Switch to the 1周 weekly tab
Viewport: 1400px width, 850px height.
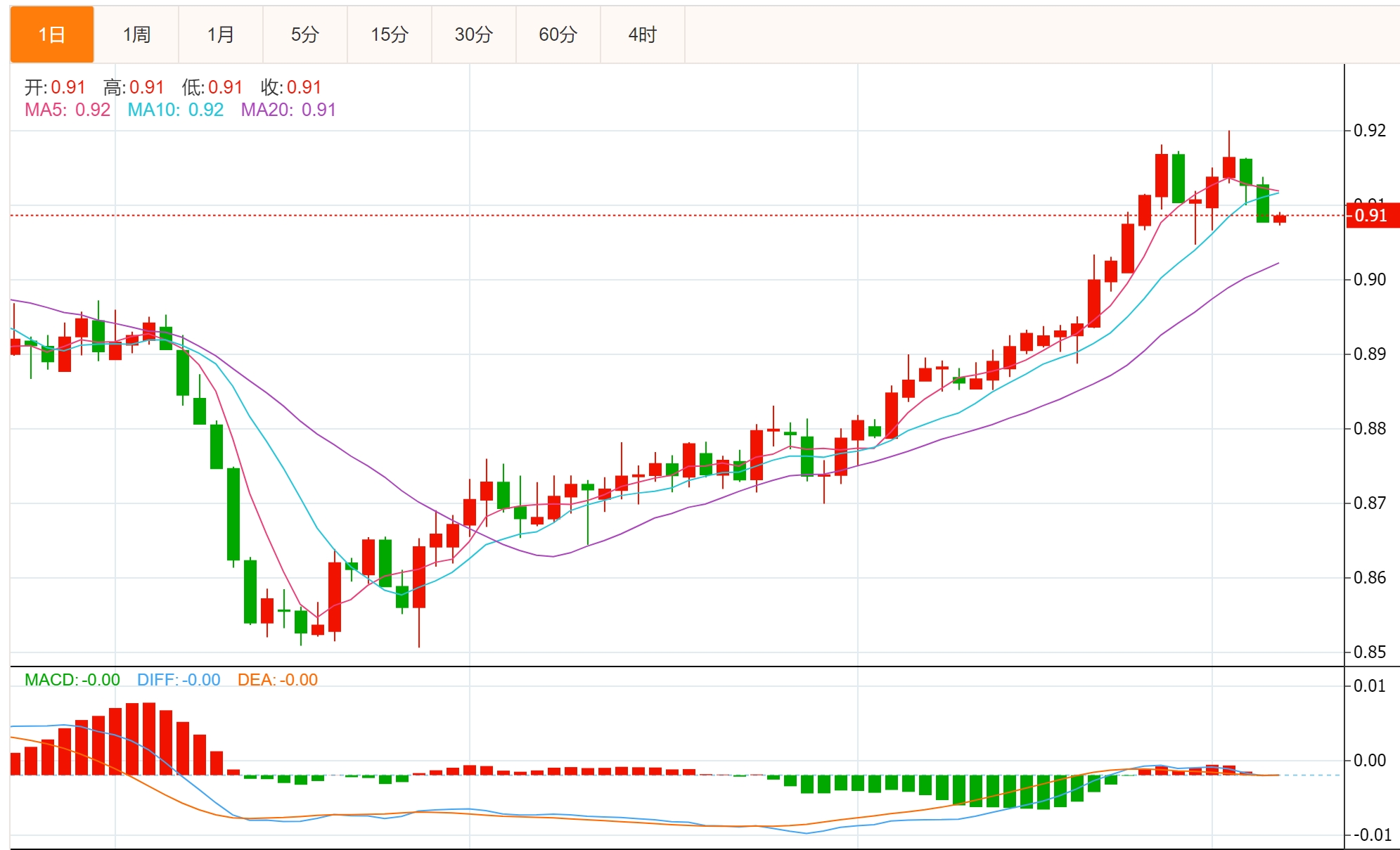click(x=136, y=34)
